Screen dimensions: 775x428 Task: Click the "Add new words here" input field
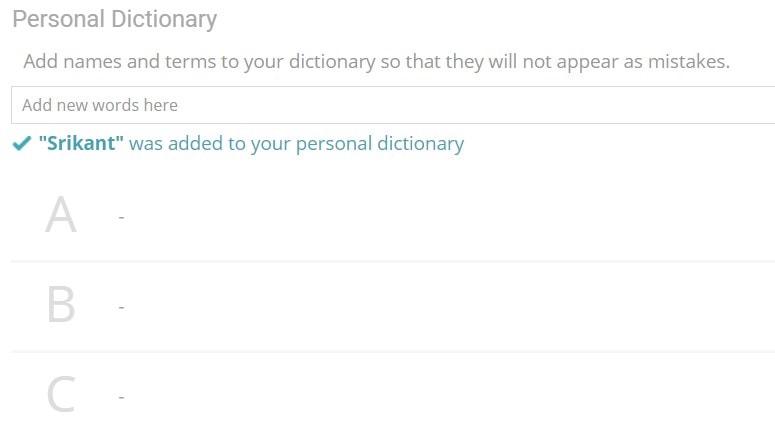pyautogui.click(x=390, y=105)
